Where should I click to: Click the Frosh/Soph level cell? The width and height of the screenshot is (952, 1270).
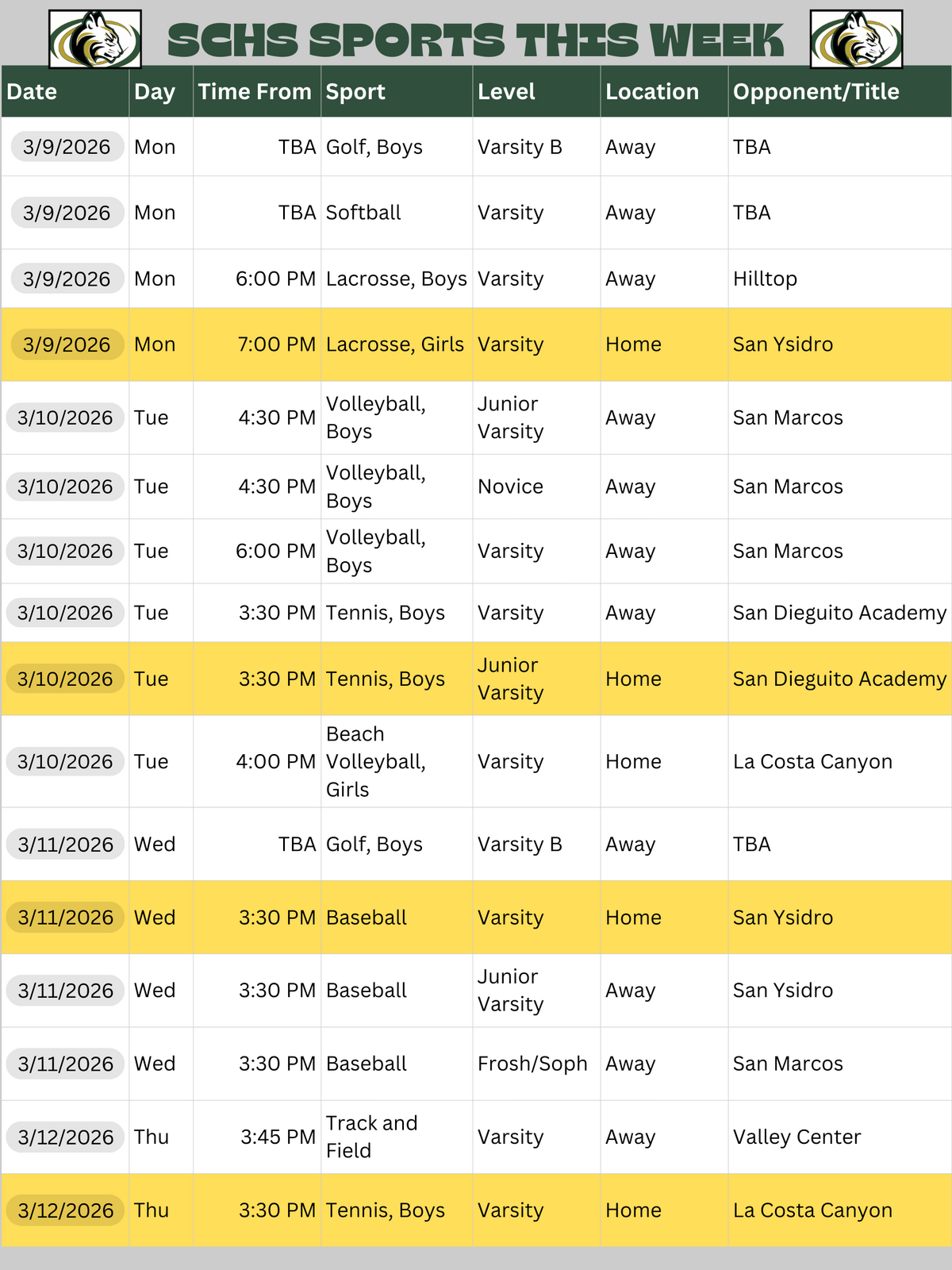tap(532, 1064)
